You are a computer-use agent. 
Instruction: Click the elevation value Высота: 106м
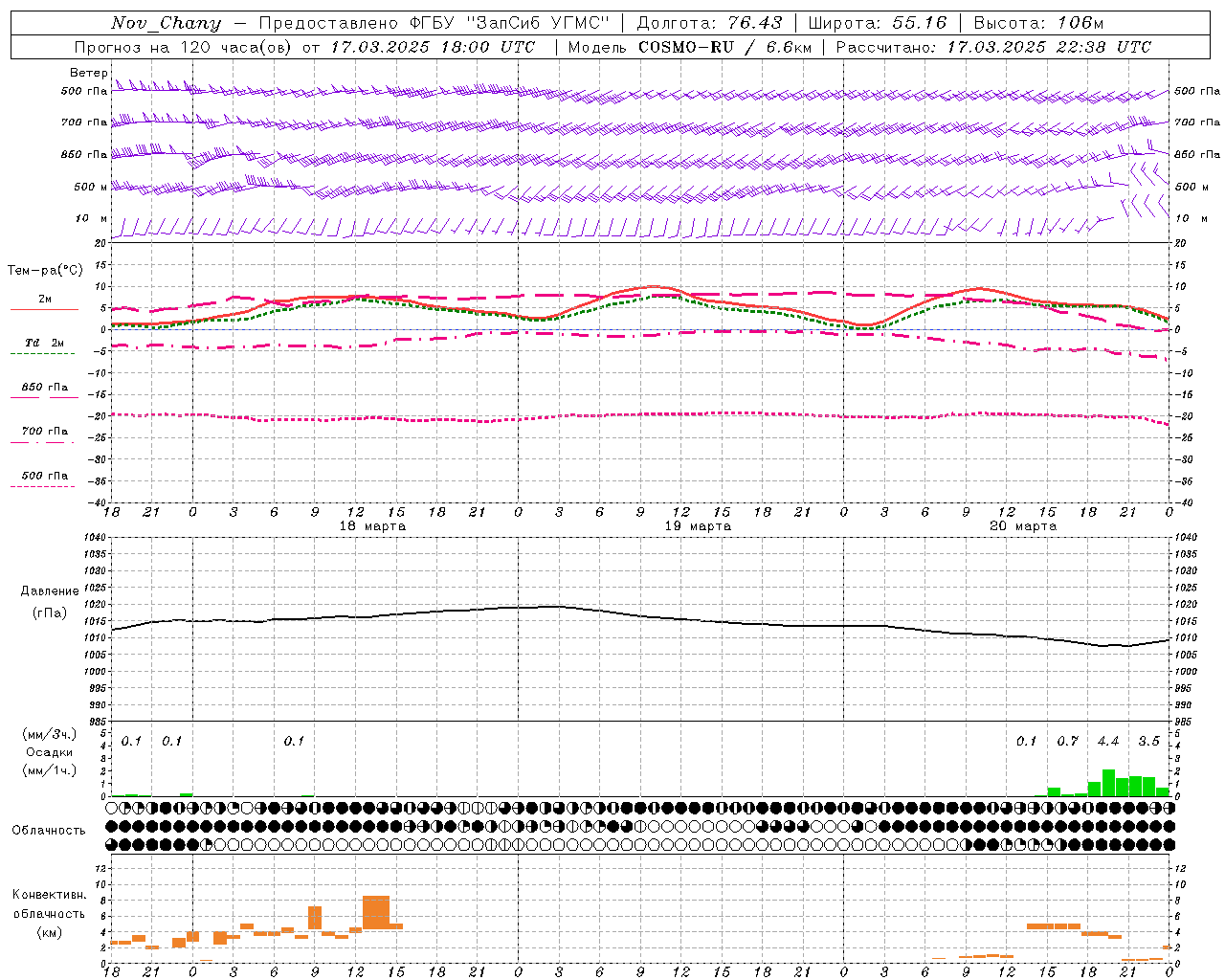(x=1038, y=23)
